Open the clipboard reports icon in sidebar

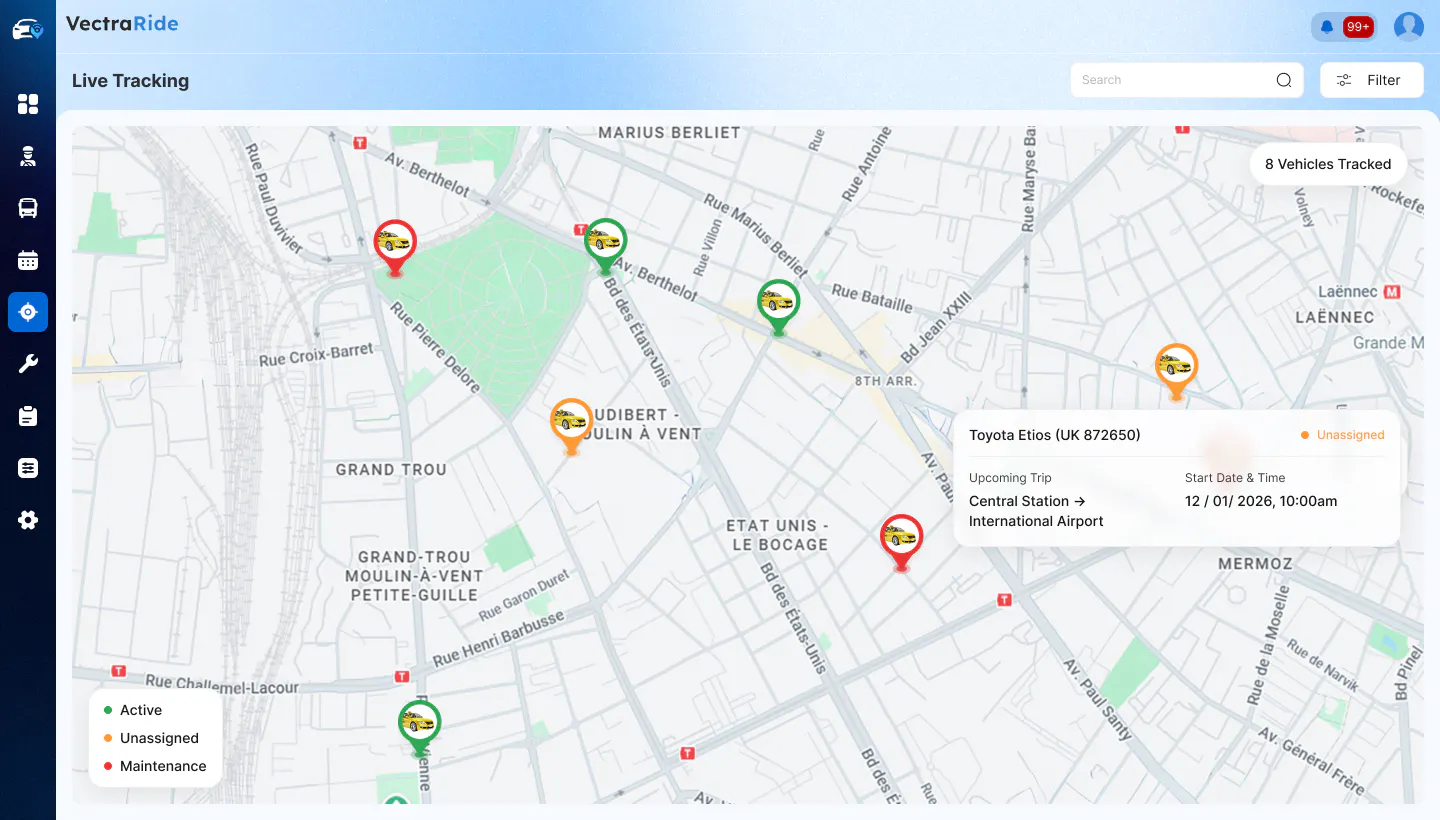(28, 416)
